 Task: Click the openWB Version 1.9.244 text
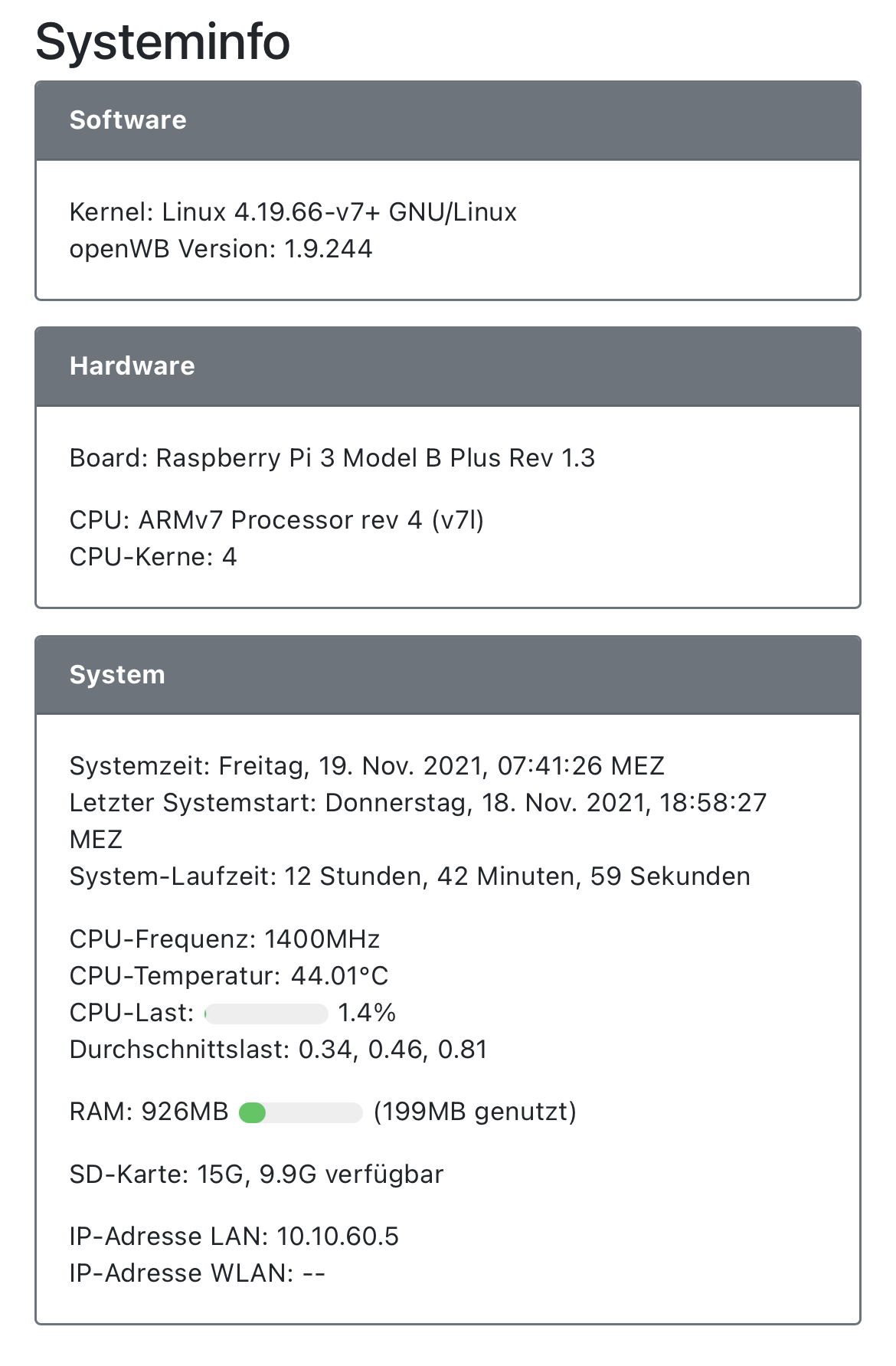[x=221, y=249]
